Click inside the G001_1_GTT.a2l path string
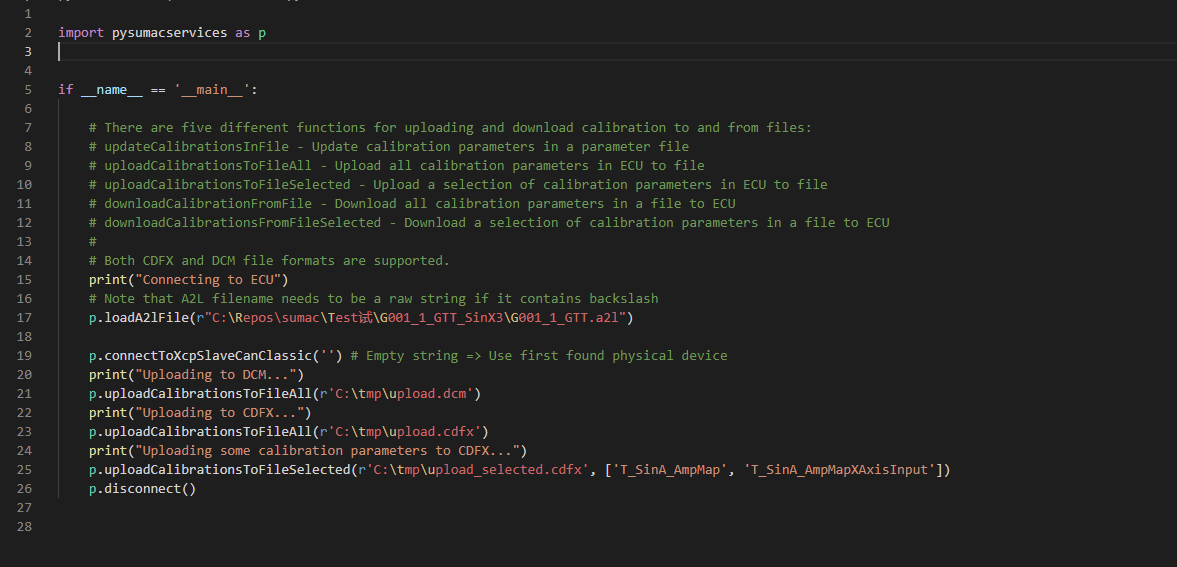The image size is (1177, 567). point(408,318)
